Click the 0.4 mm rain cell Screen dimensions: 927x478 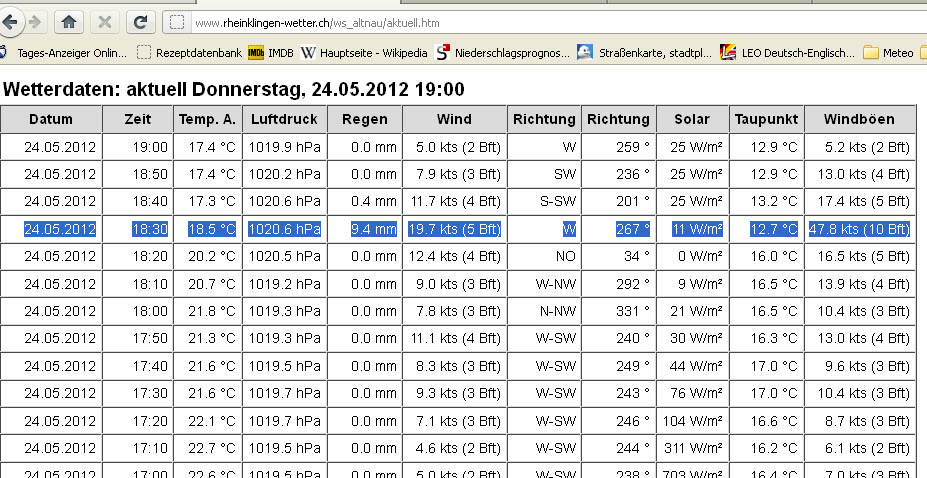(365, 201)
